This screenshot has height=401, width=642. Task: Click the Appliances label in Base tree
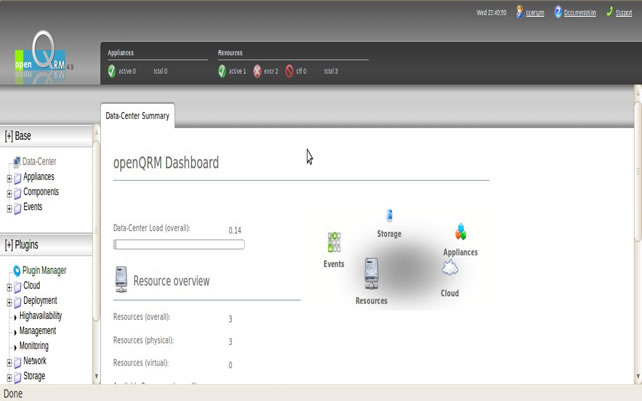39,177
